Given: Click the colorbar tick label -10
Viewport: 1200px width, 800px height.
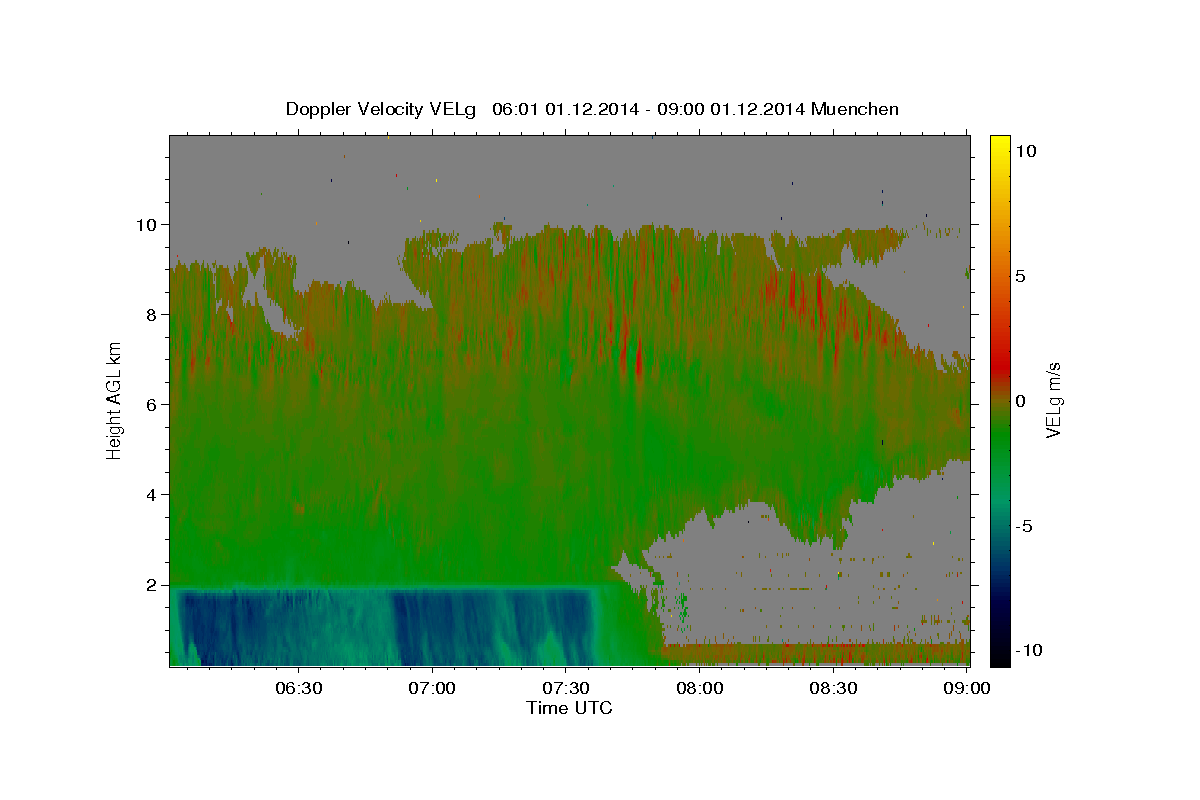Looking at the screenshot, I should (1029, 650).
